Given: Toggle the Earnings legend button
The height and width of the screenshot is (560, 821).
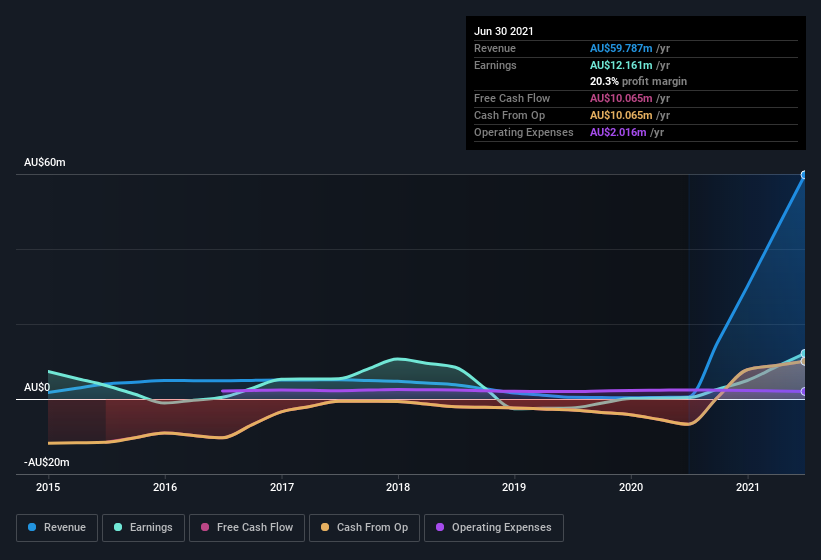Looking at the screenshot, I should tap(143, 528).
